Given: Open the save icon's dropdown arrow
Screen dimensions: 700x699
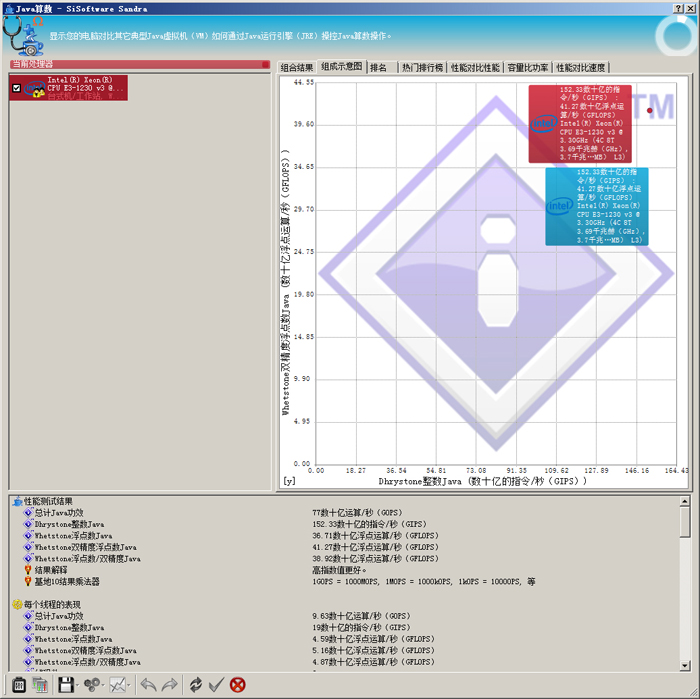Looking at the screenshot, I should 77,685.
